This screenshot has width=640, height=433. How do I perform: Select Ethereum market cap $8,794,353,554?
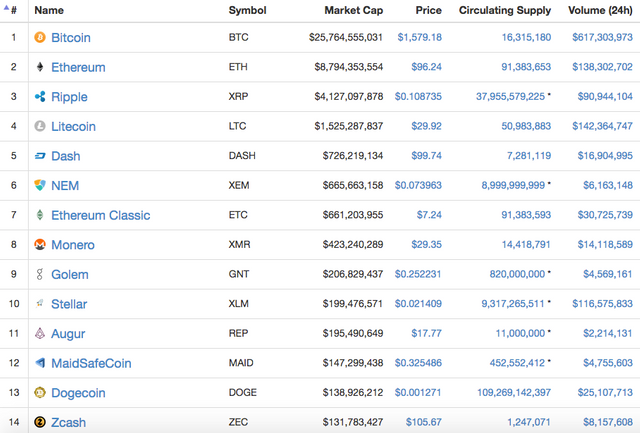click(x=349, y=67)
